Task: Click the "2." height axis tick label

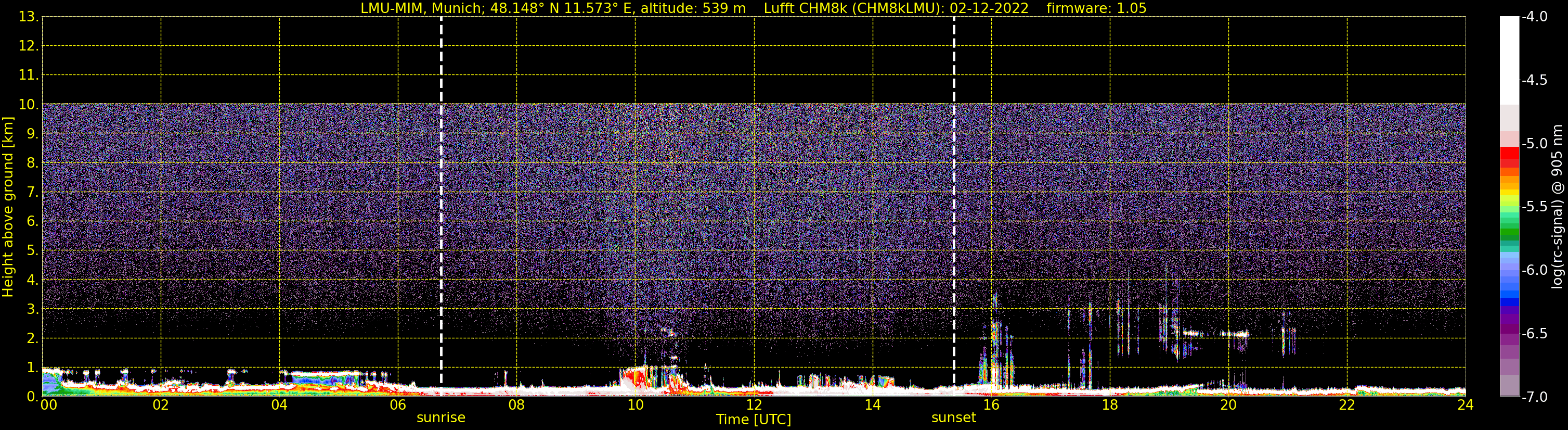Action: (33, 338)
